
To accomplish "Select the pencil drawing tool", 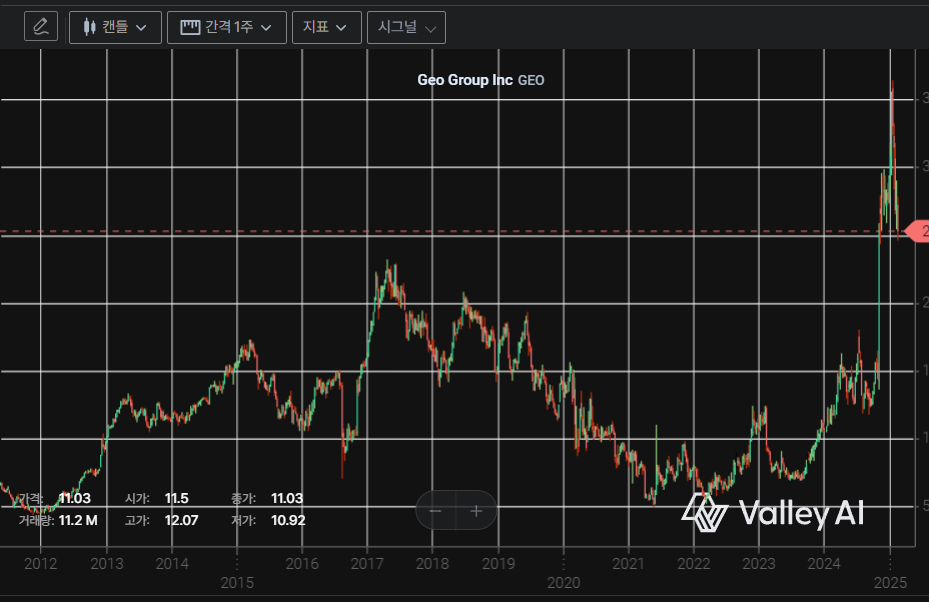I will click(x=41, y=27).
